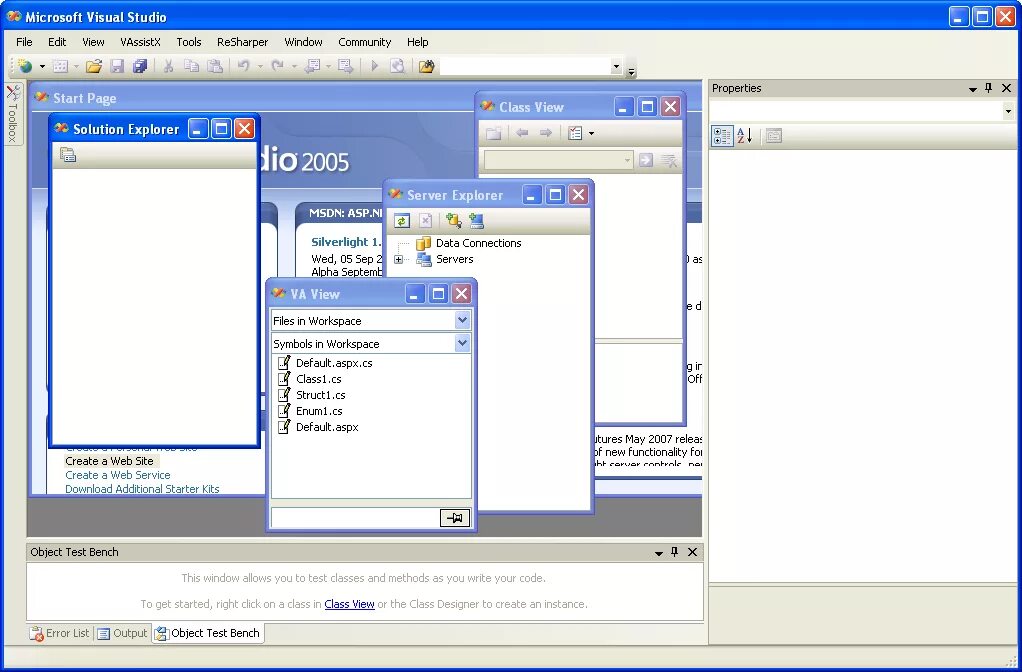Open the Properties window position dropdown arrow
The image size is (1022, 672).
click(972, 89)
